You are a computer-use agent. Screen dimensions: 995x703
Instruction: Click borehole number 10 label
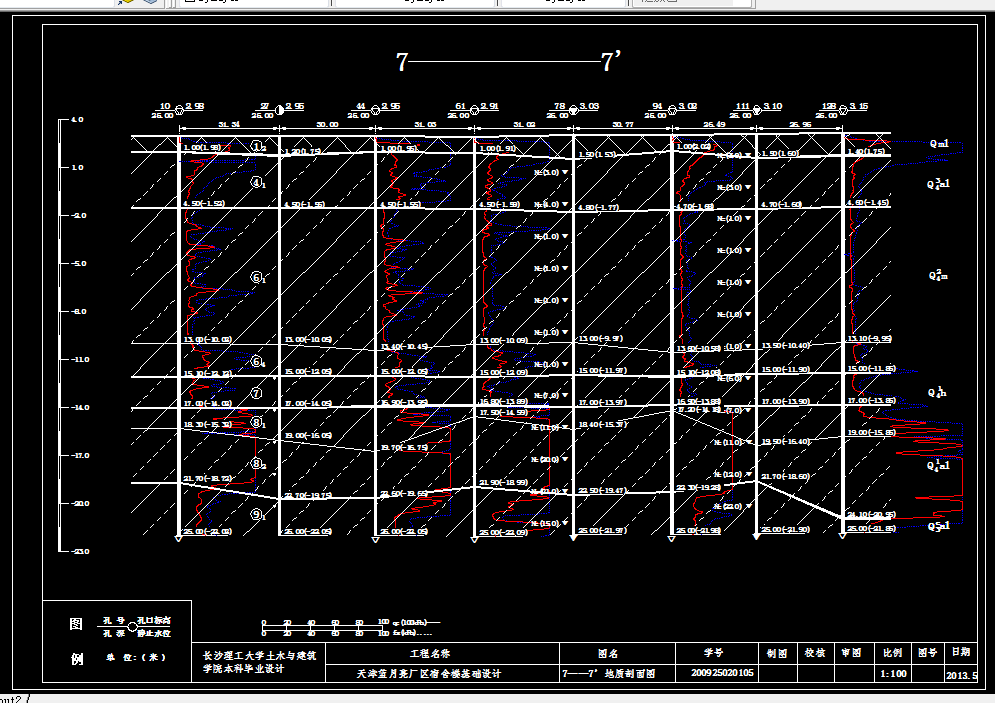coord(165,106)
